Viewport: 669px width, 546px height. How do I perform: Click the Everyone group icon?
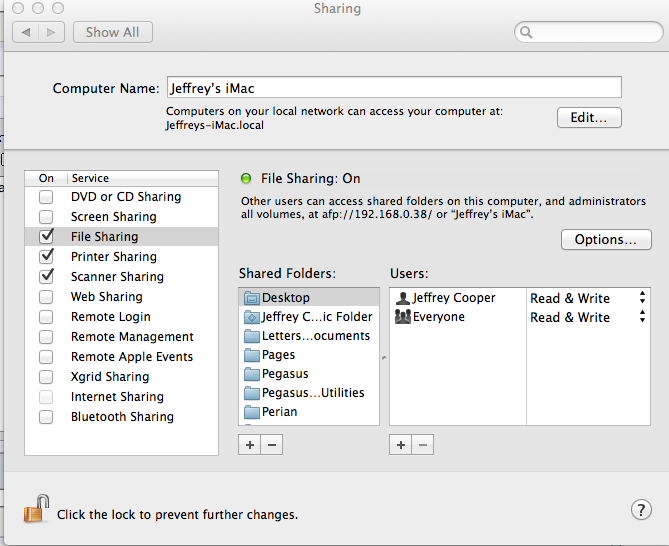click(402, 317)
